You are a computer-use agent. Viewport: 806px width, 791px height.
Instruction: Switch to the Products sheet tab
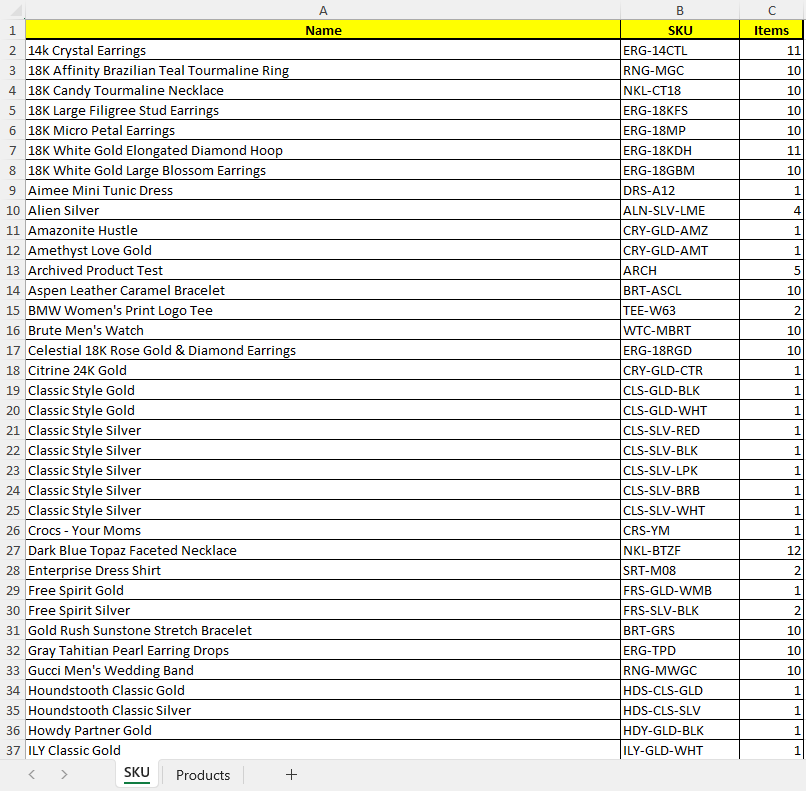tap(203, 775)
